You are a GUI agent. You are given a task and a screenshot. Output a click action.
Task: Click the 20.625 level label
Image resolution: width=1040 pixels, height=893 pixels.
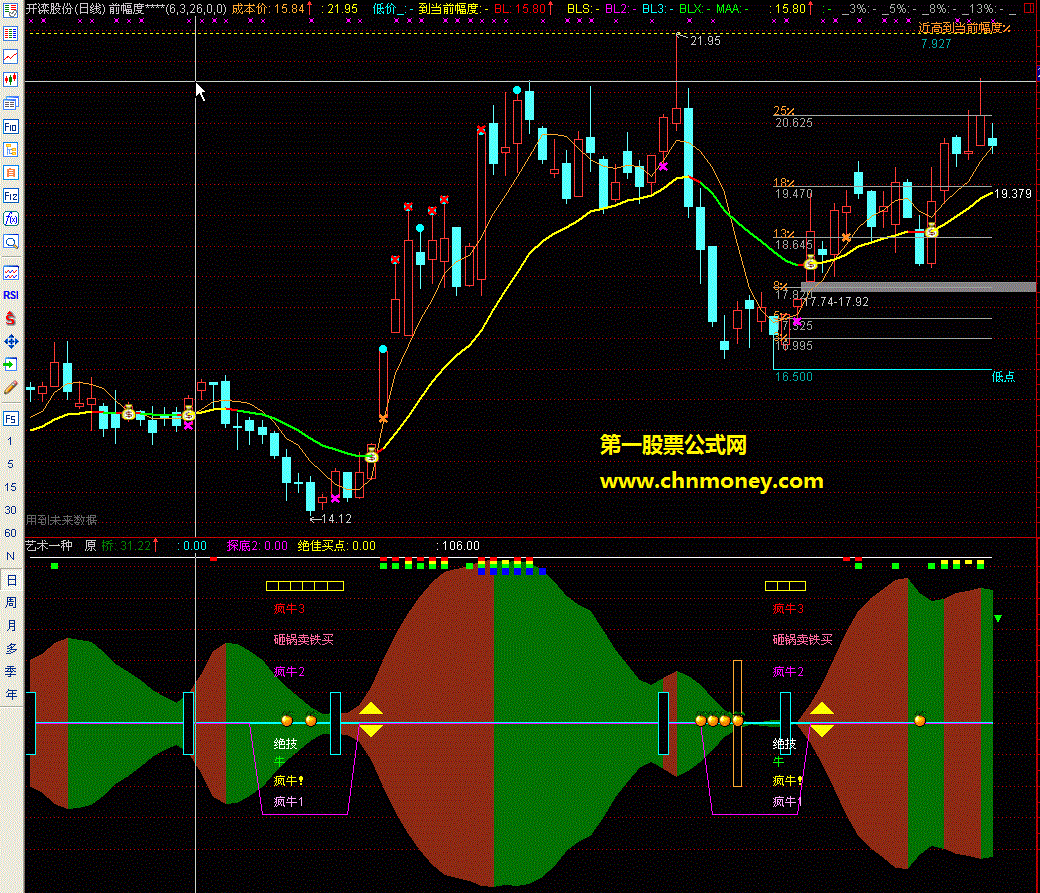(793, 123)
